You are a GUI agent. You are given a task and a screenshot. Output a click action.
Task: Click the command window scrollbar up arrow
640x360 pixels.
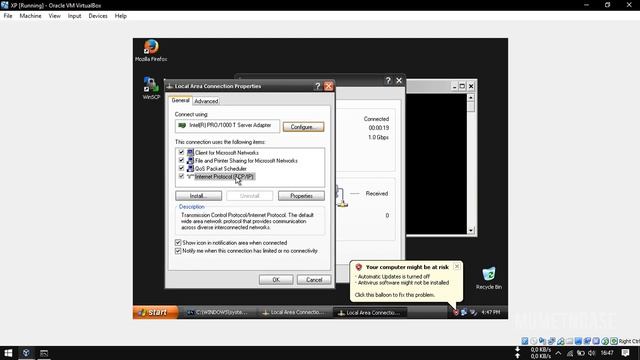pyautogui.click(x=471, y=98)
